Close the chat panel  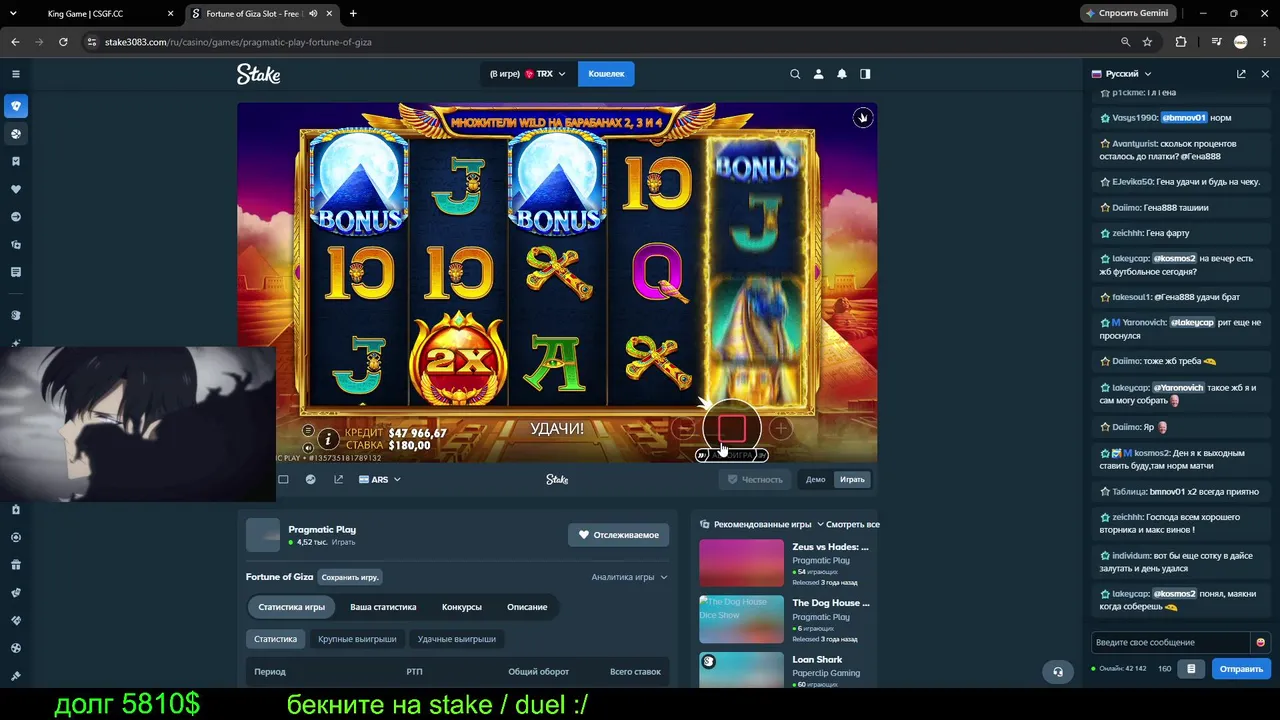tap(1265, 74)
